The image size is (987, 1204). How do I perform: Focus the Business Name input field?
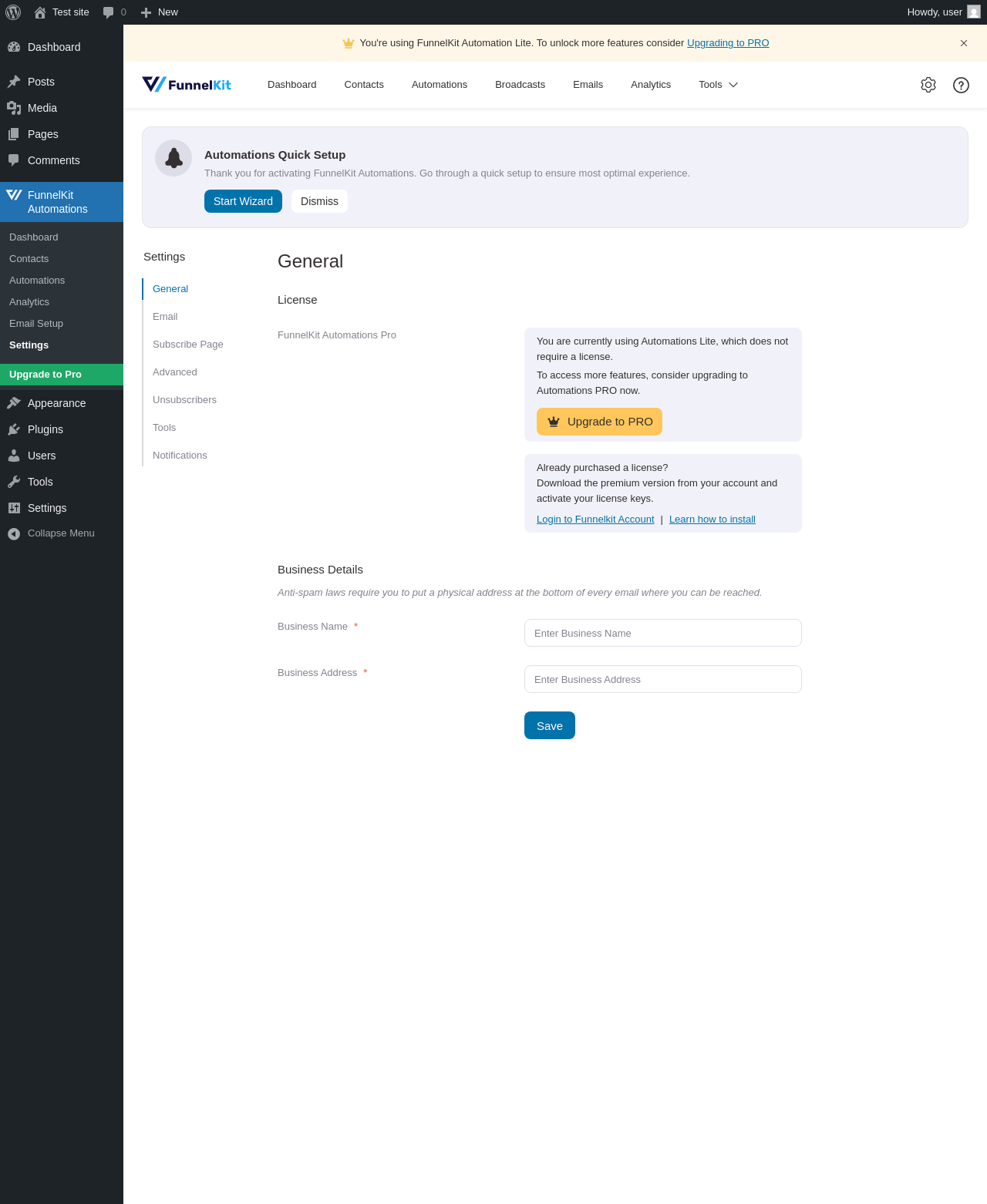tap(663, 633)
